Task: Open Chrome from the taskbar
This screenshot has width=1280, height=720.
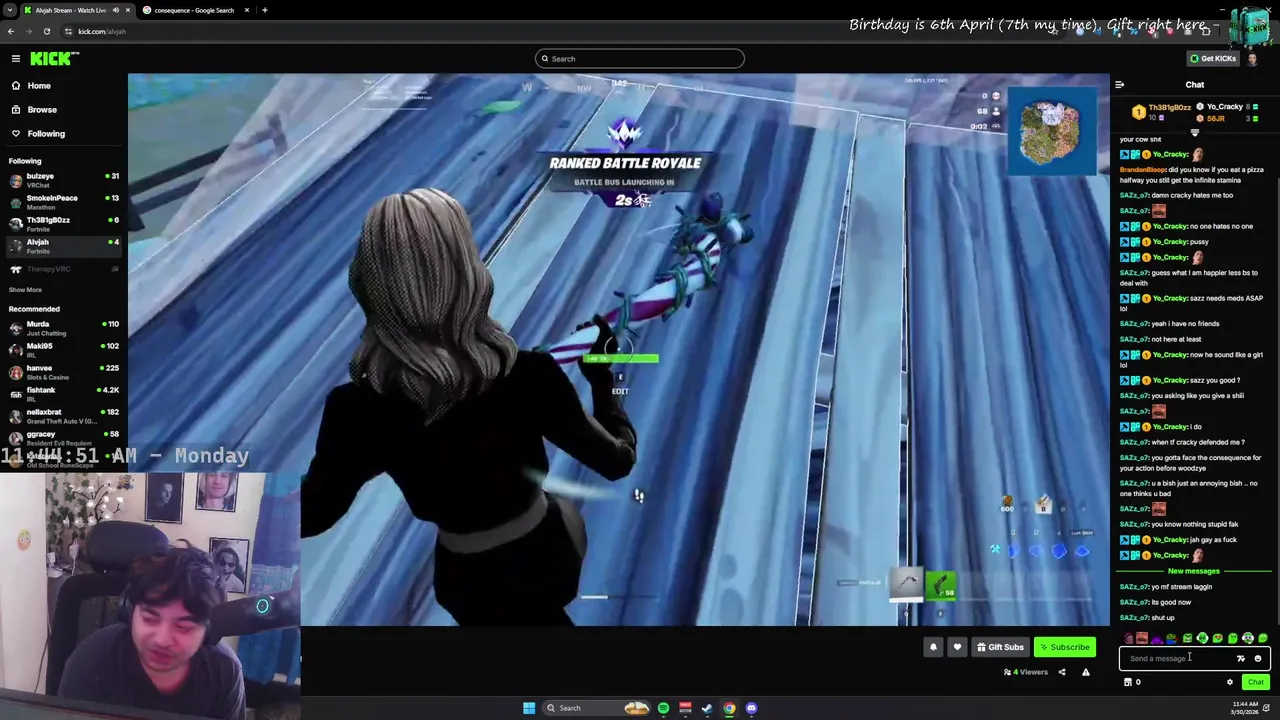Action: point(729,708)
